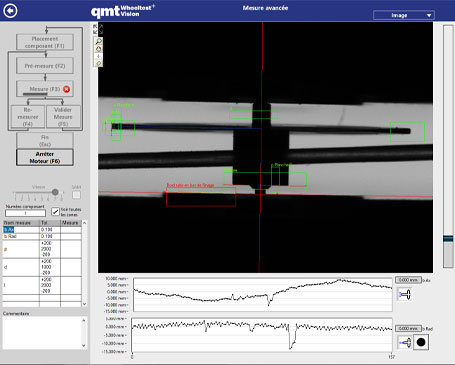The image size is (455, 365).
Task: Click the Valider Mesure (F5) button
Action: coord(63,117)
